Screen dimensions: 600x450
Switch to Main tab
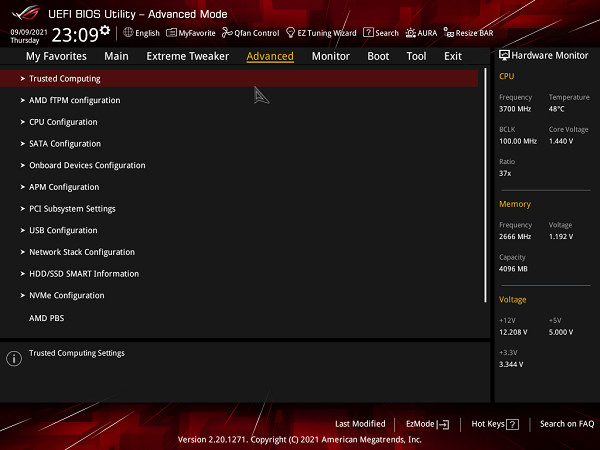point(116,56)
